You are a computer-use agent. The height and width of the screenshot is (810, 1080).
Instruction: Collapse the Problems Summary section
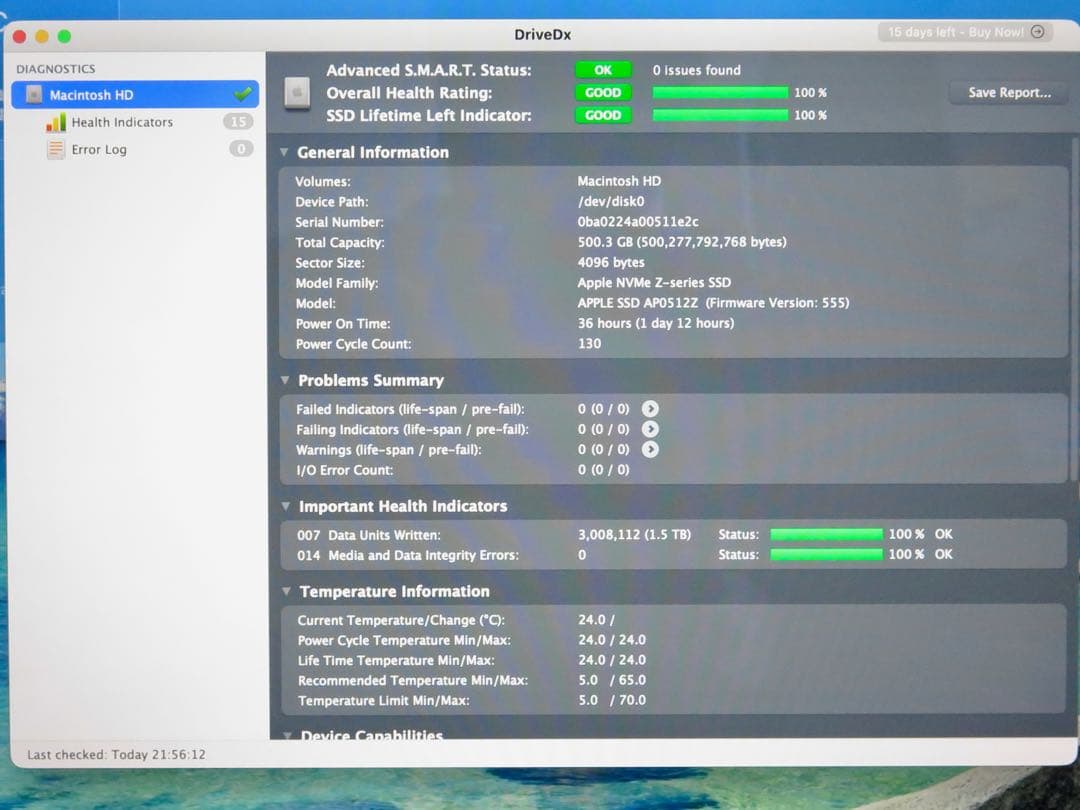pyautogui.click(x=285, y=380)
